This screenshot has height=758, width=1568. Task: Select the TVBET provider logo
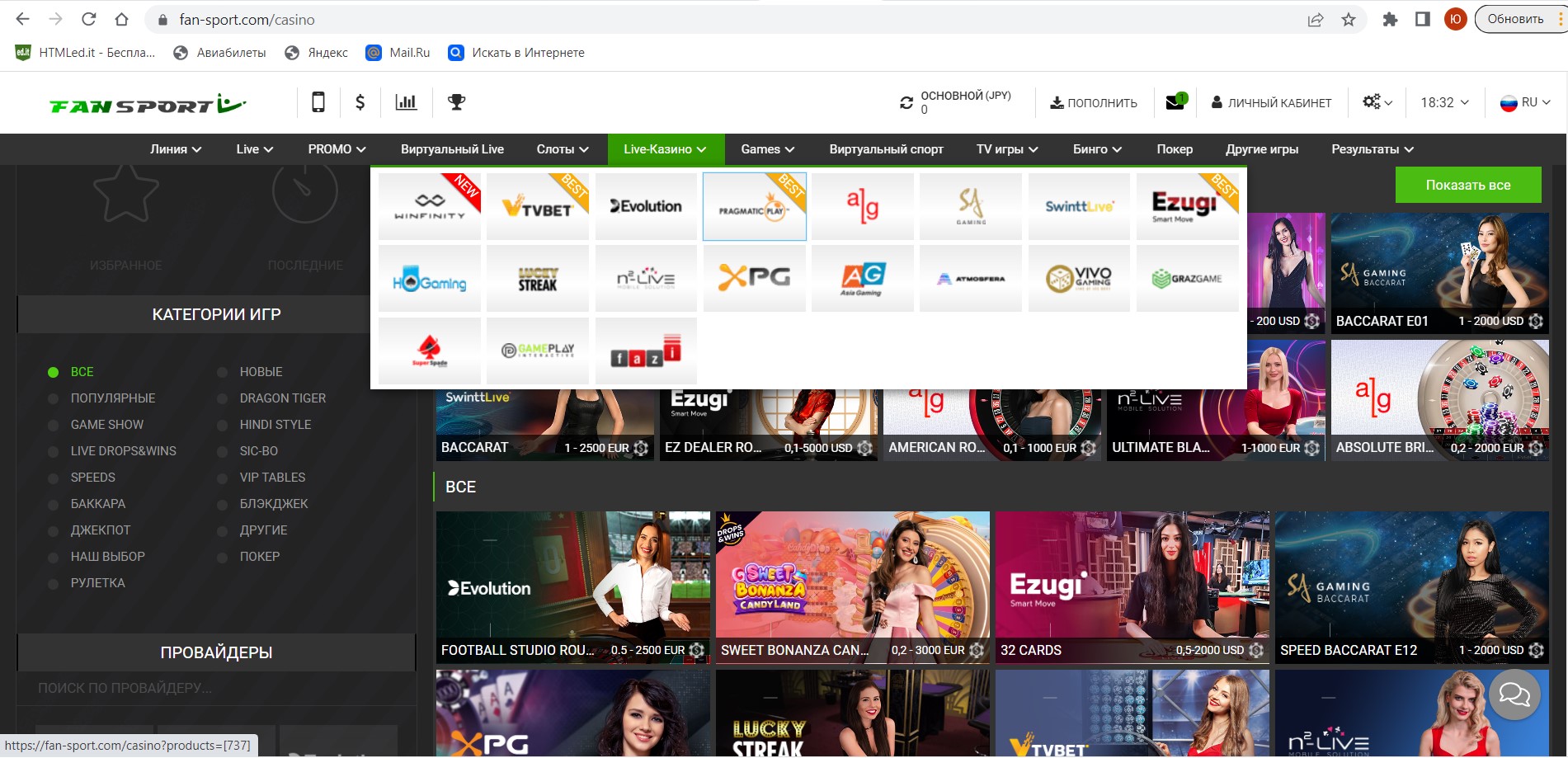tap(538, 206)
